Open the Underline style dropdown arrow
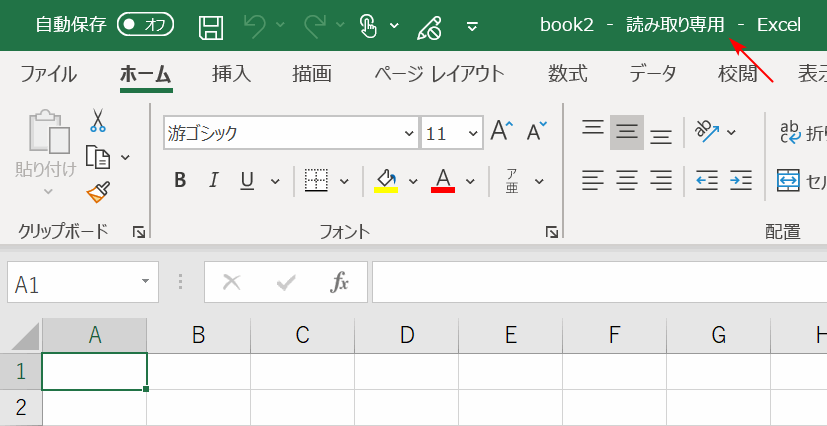The image size is (827, 426). click(275, 181)
